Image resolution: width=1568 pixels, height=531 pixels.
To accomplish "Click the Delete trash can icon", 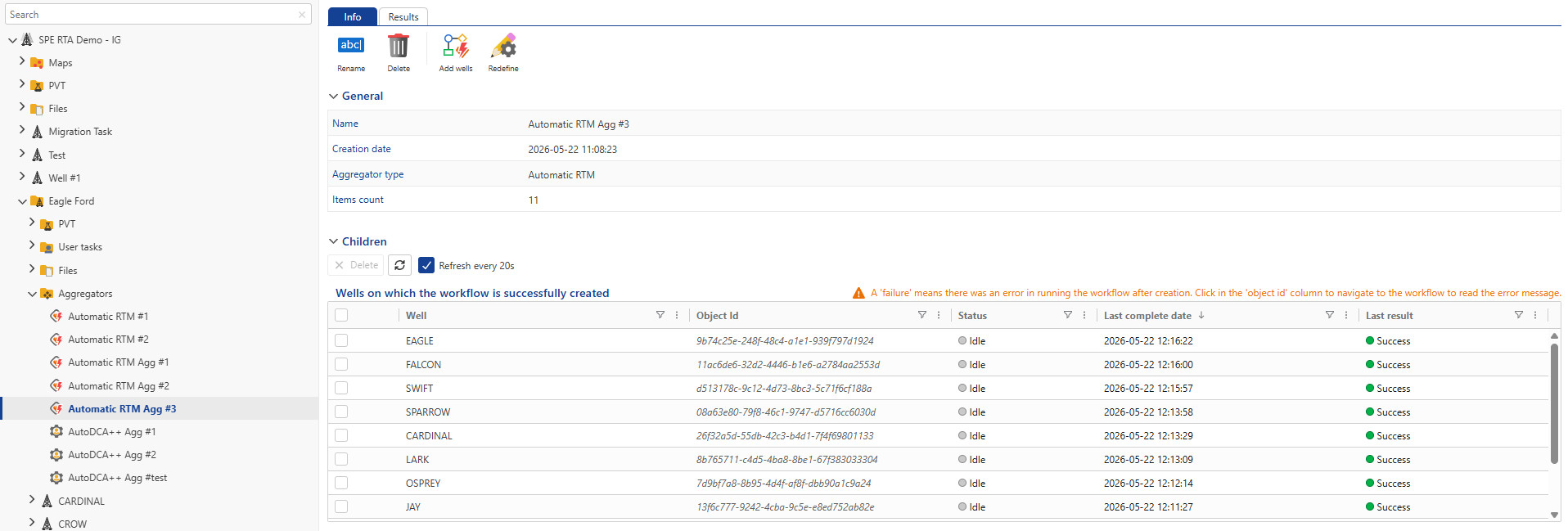I will point(399,46).
